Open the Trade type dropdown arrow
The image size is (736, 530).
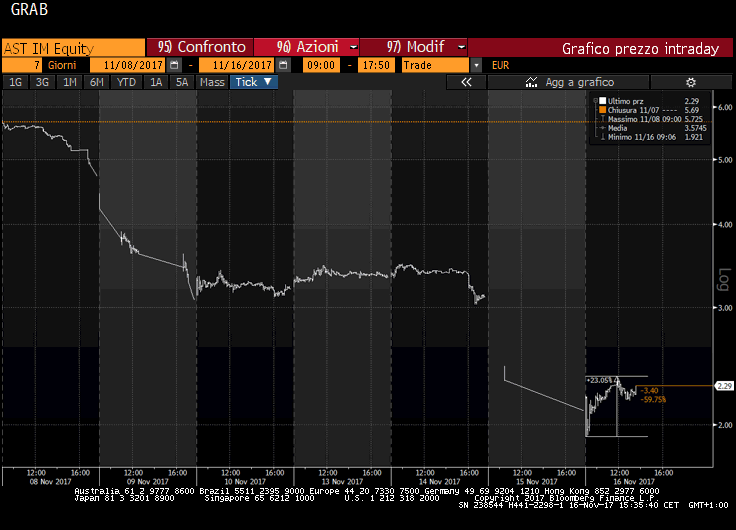tap(476, 65)
